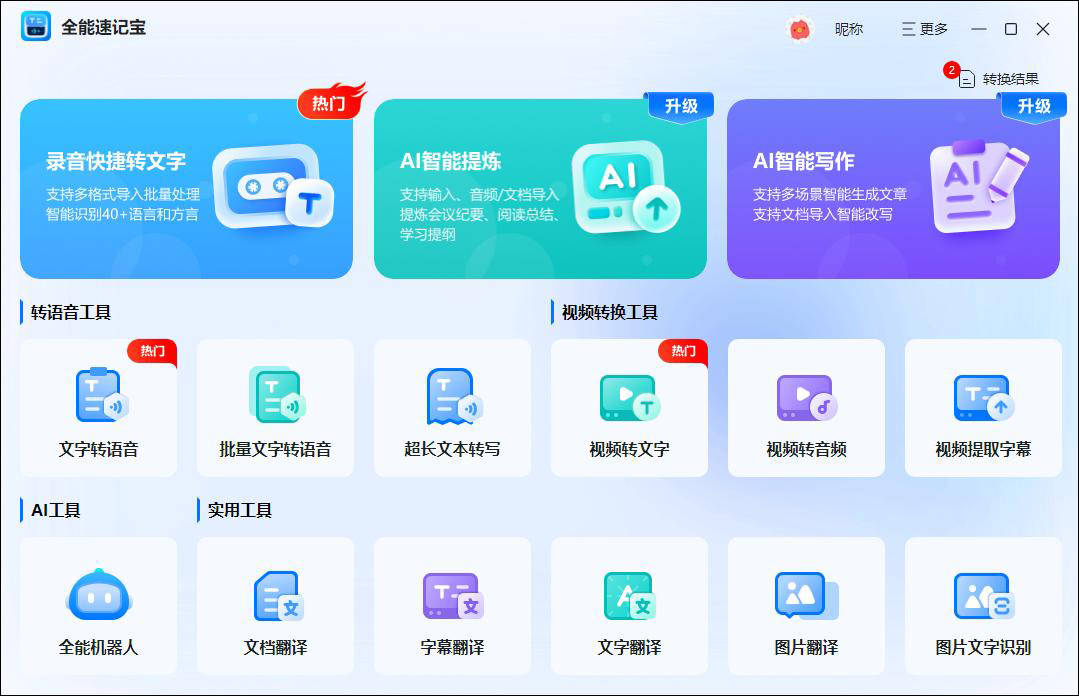Screen dimensions: 1079x696
Task: Click the user avatar icon
Action: pos(799,29)
